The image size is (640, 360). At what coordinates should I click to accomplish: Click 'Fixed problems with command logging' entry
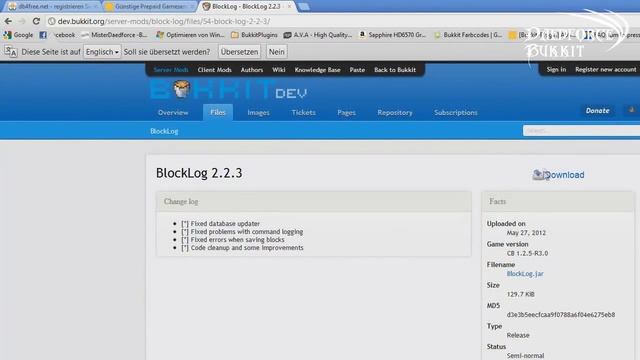pyautogui.click(x=242, y=232)
